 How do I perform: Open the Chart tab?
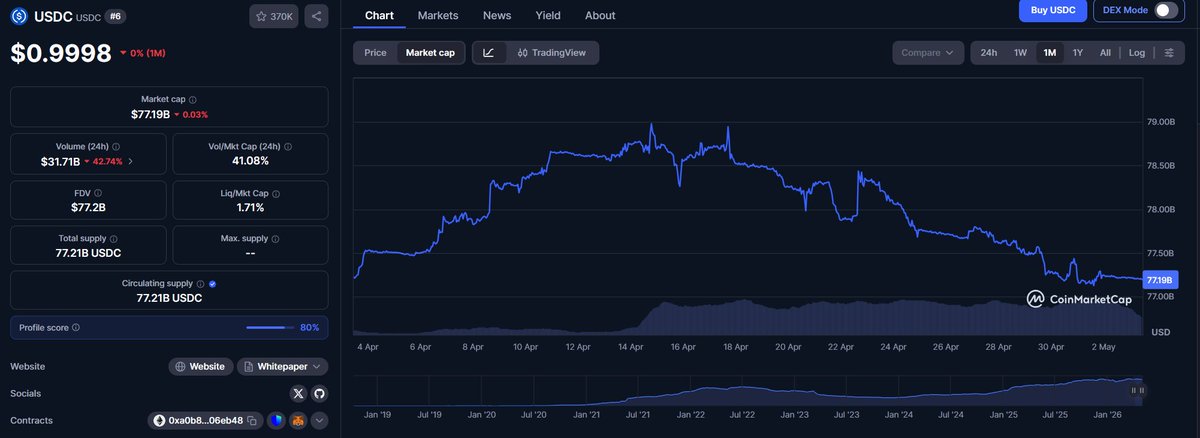379,15
